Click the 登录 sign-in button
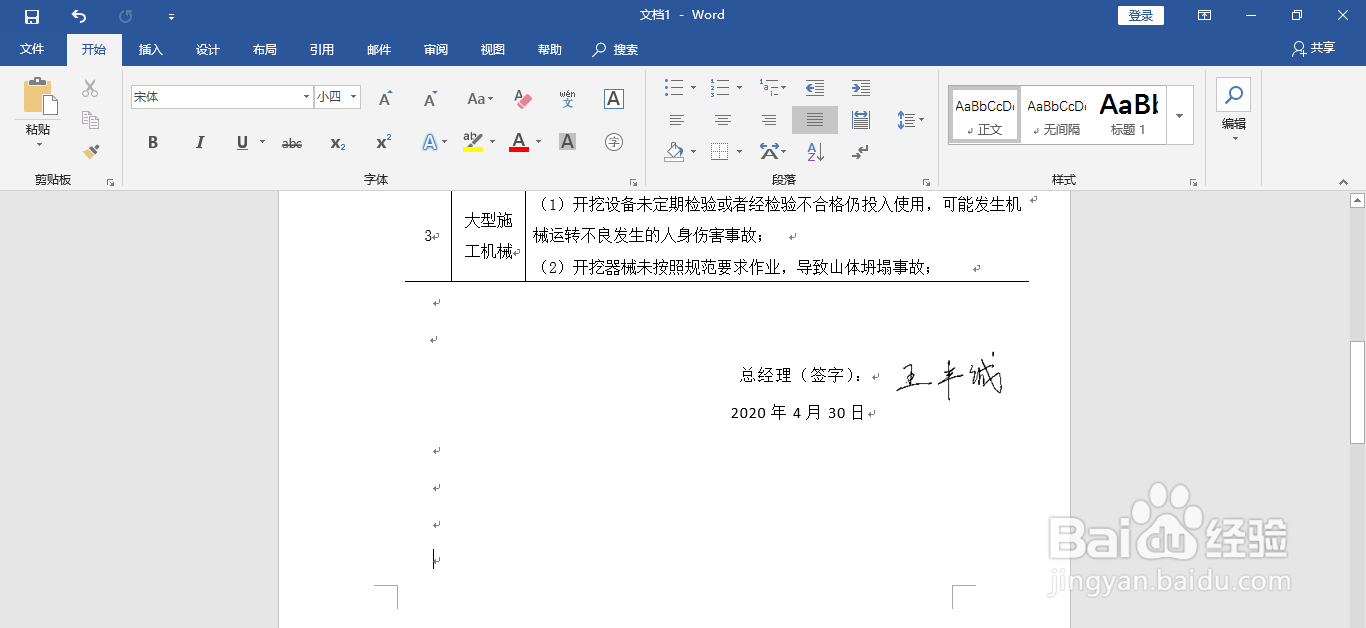1366x628 pixels. [1140, 15]
